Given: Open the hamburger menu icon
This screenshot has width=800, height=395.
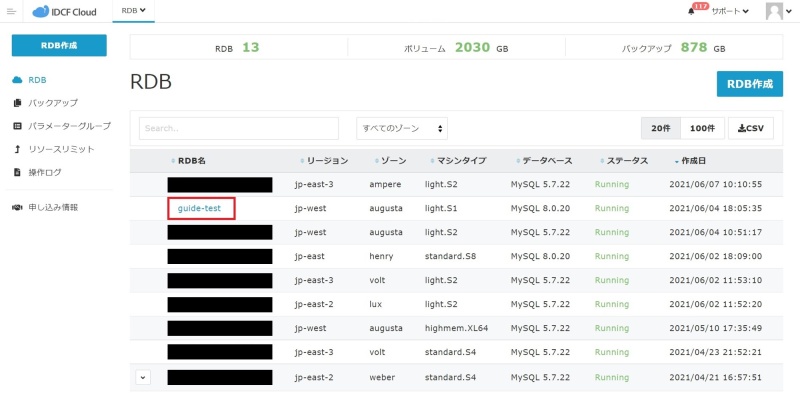Looking at the screenshot, I should click(11, 11).
